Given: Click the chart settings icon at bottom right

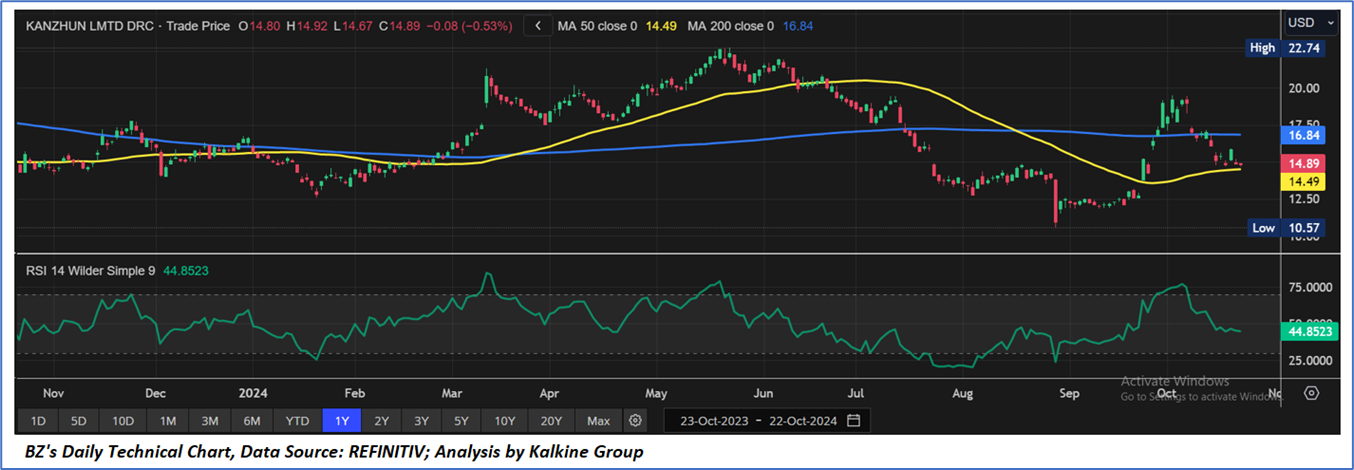Looking at the screenshot, I should pos(1311,393).
